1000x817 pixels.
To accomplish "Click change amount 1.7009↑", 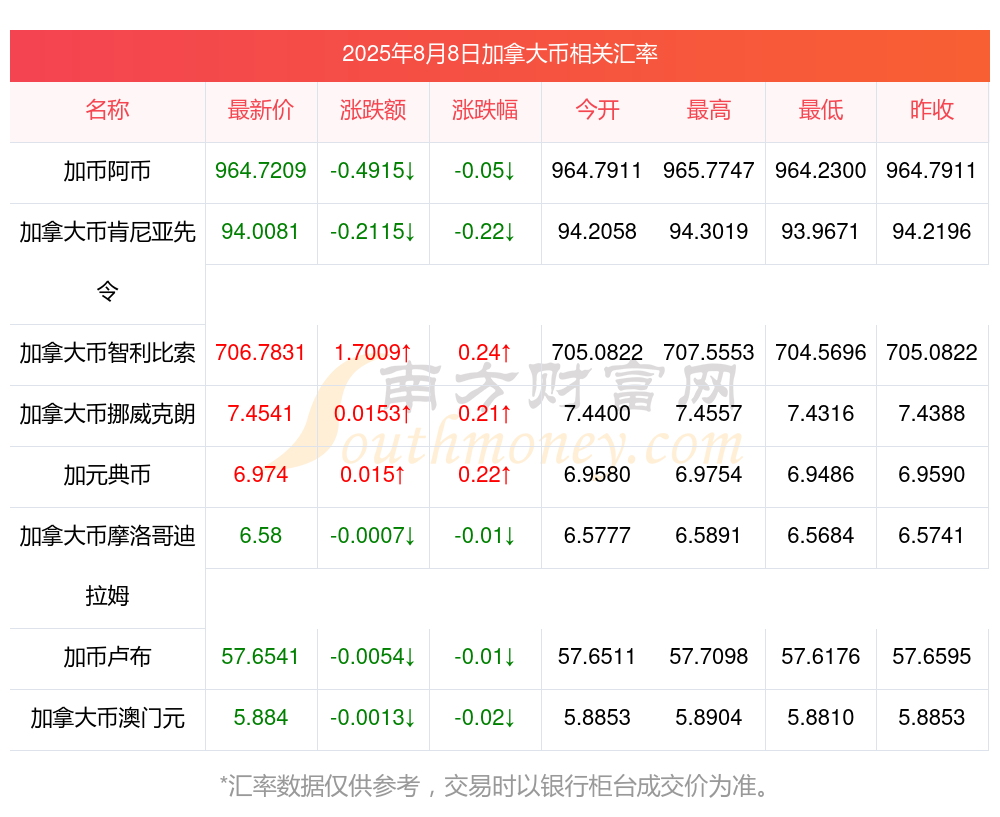I will point(373,352).
